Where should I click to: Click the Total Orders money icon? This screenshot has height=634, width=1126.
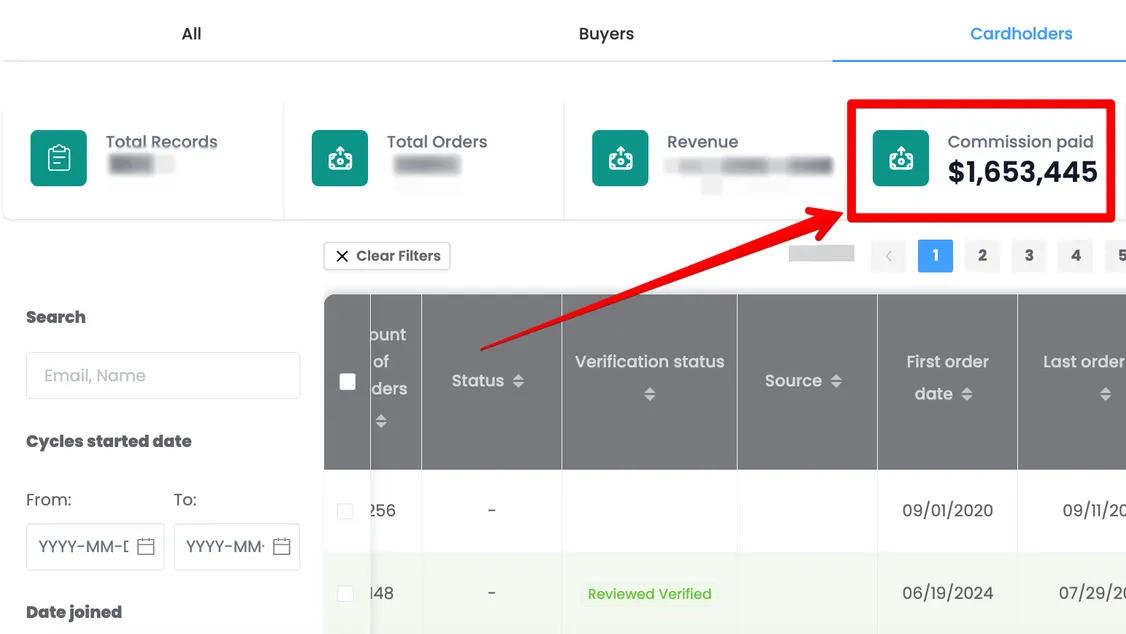point(340,158)
